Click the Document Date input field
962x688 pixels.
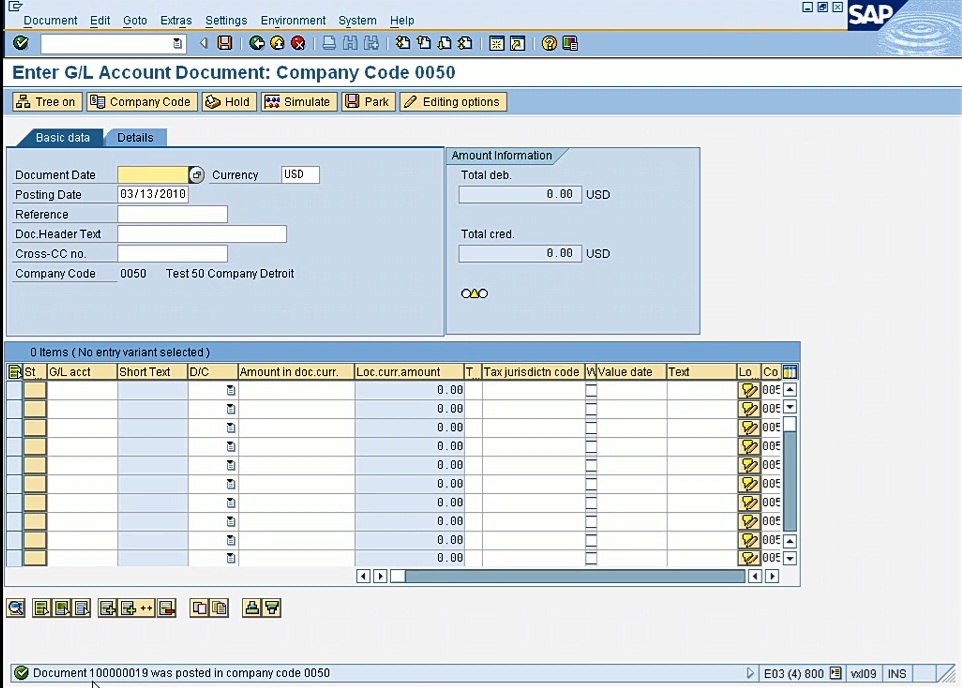click(153, 175)
